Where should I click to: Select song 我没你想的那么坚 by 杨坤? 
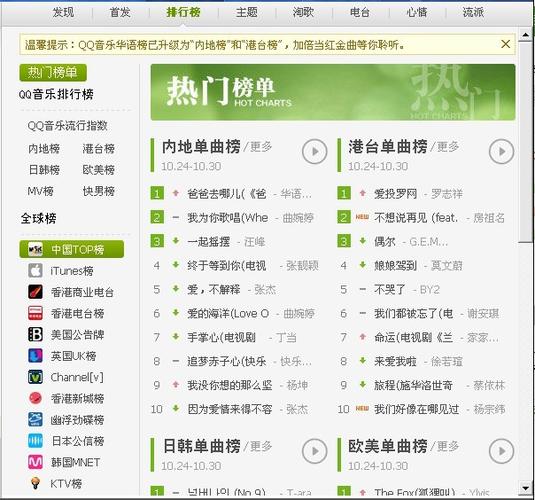[230, 385]
